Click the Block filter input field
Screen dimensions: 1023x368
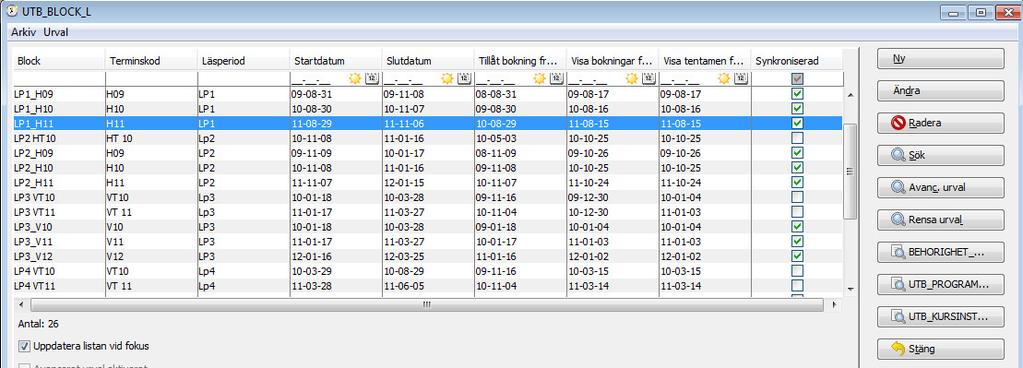click(x=59, y=79)
